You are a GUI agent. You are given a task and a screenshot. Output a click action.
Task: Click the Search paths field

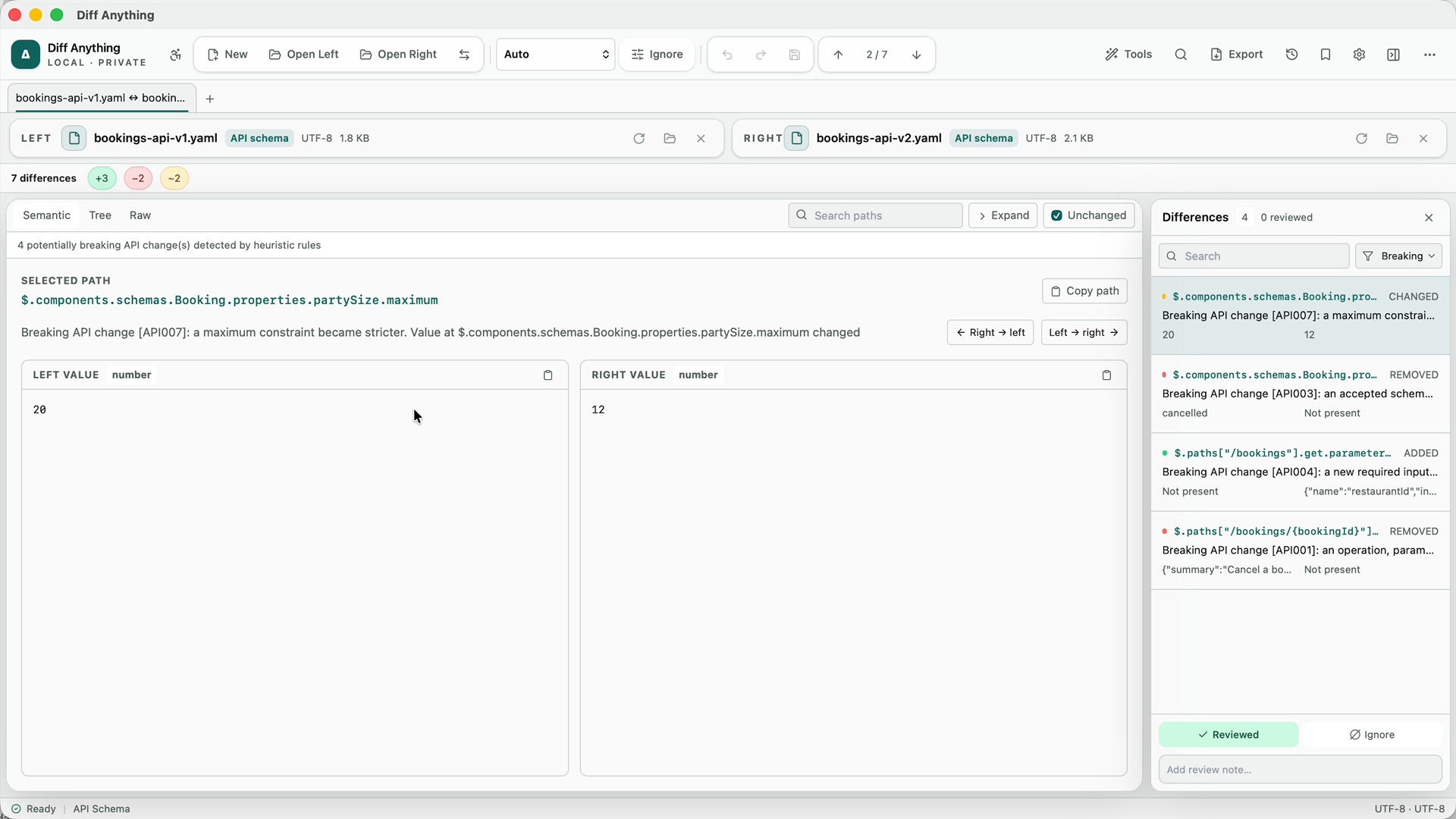point(875,215)
